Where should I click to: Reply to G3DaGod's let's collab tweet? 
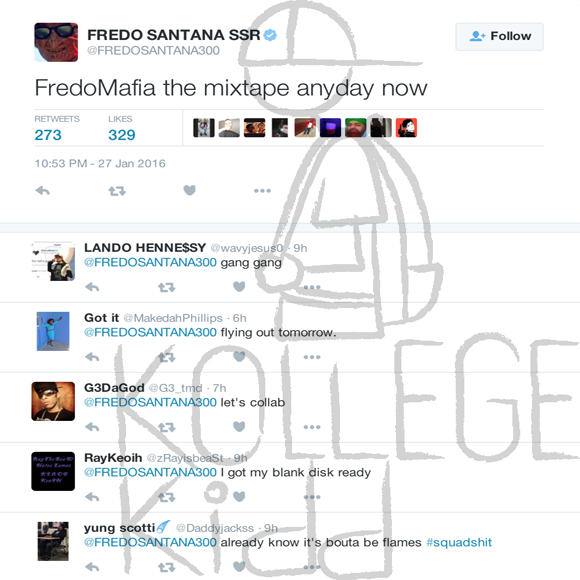coord(92,427)
